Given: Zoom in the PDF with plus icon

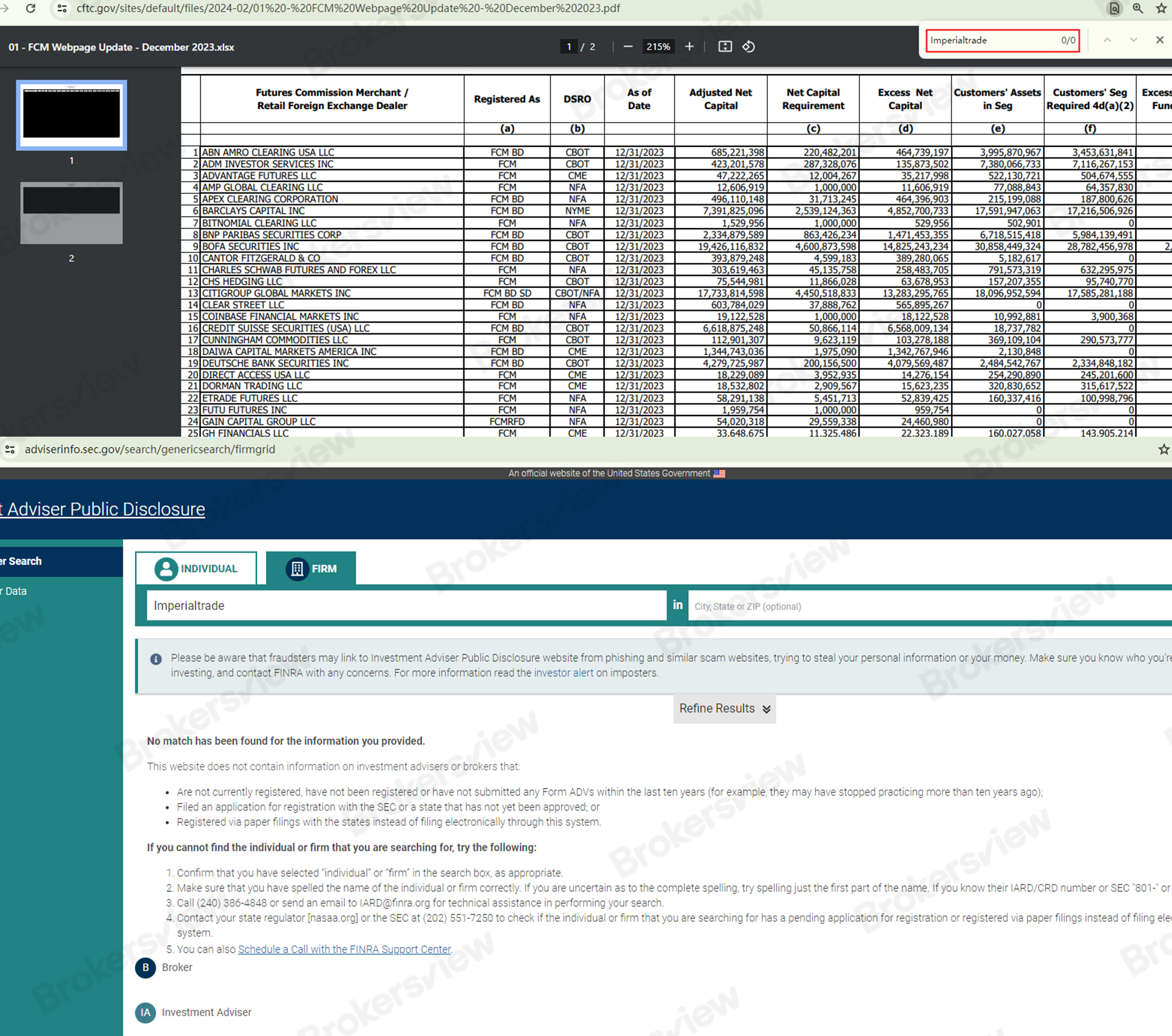Looking at the screenshot, I should click(x=689, y=47).
